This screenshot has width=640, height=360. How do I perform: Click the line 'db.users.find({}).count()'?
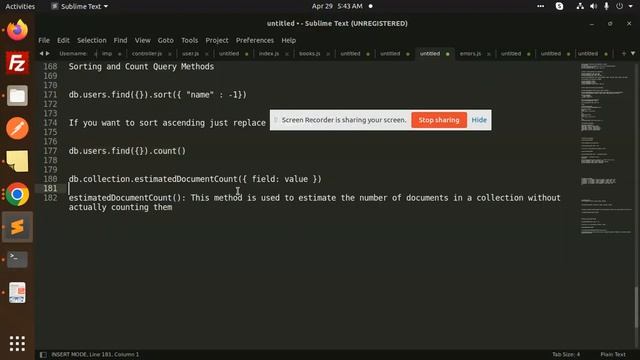click(127, 151)
